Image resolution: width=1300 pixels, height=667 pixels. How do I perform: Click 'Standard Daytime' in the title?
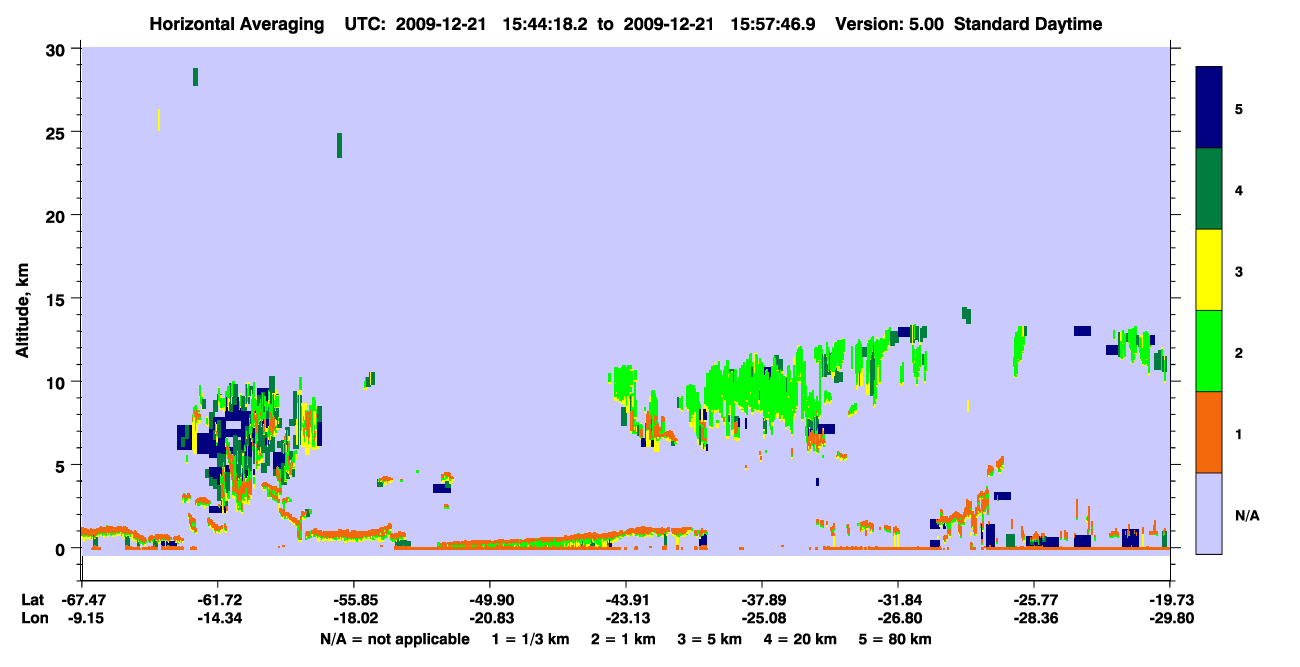(x=1028, y=24)
